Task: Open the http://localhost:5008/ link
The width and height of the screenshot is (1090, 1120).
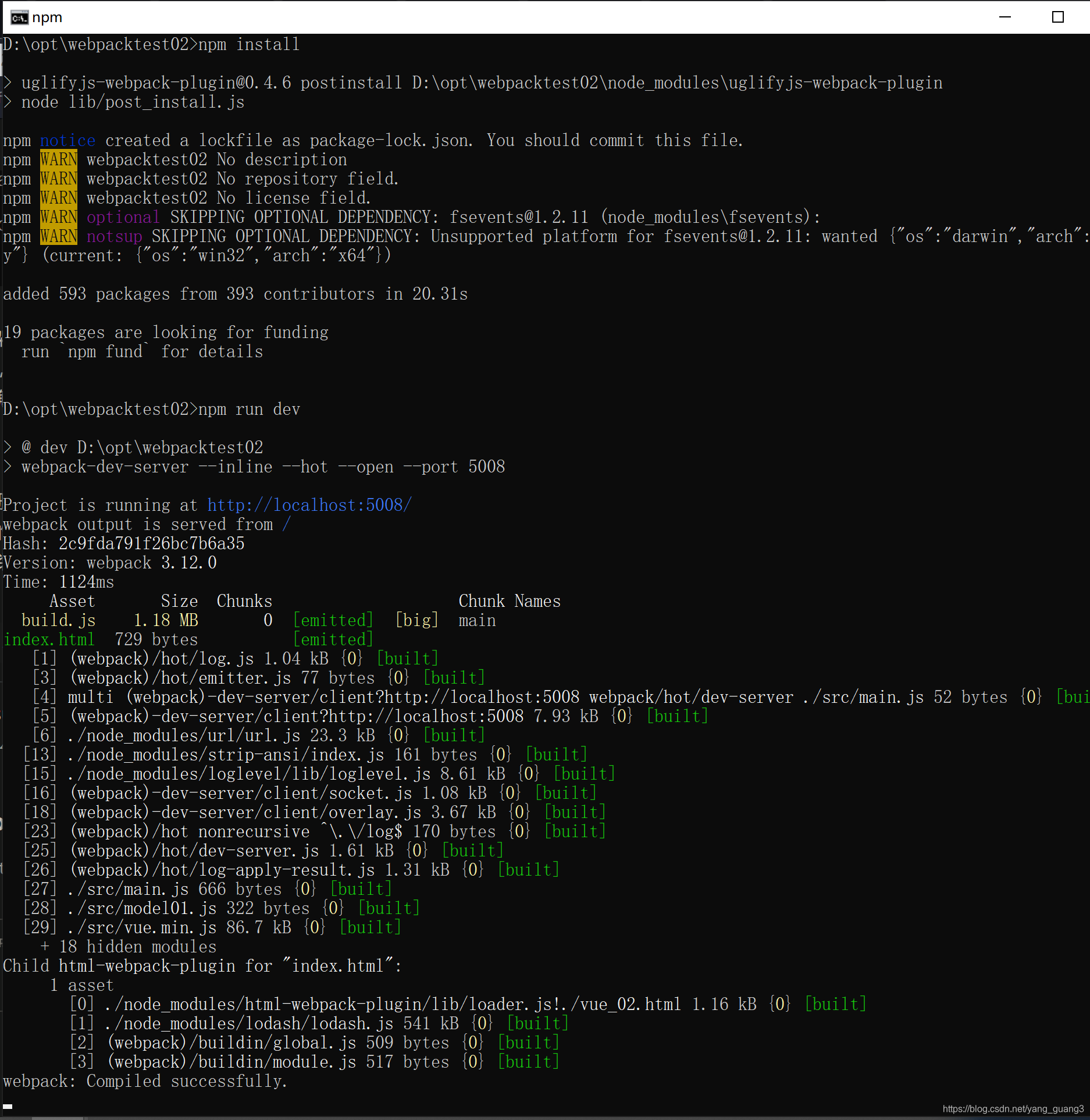Action: pos(310,505)
